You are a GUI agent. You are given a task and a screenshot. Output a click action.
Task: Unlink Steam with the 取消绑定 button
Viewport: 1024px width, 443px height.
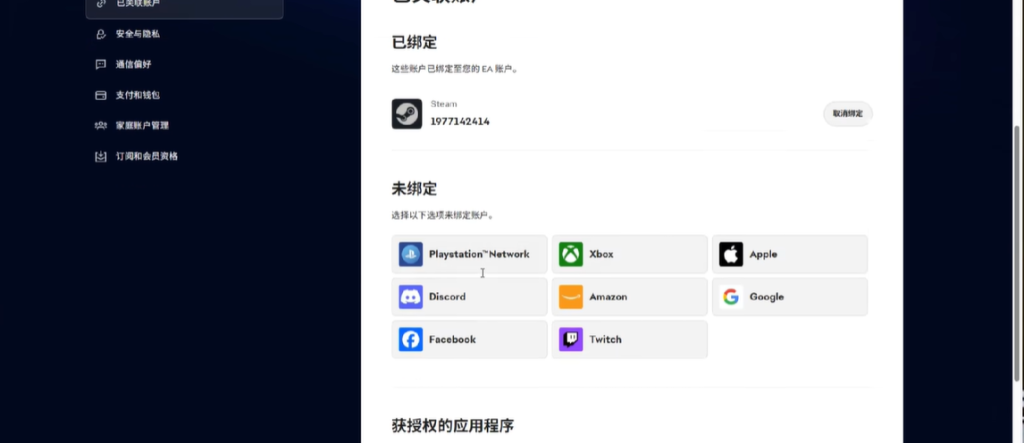(848, 114)
